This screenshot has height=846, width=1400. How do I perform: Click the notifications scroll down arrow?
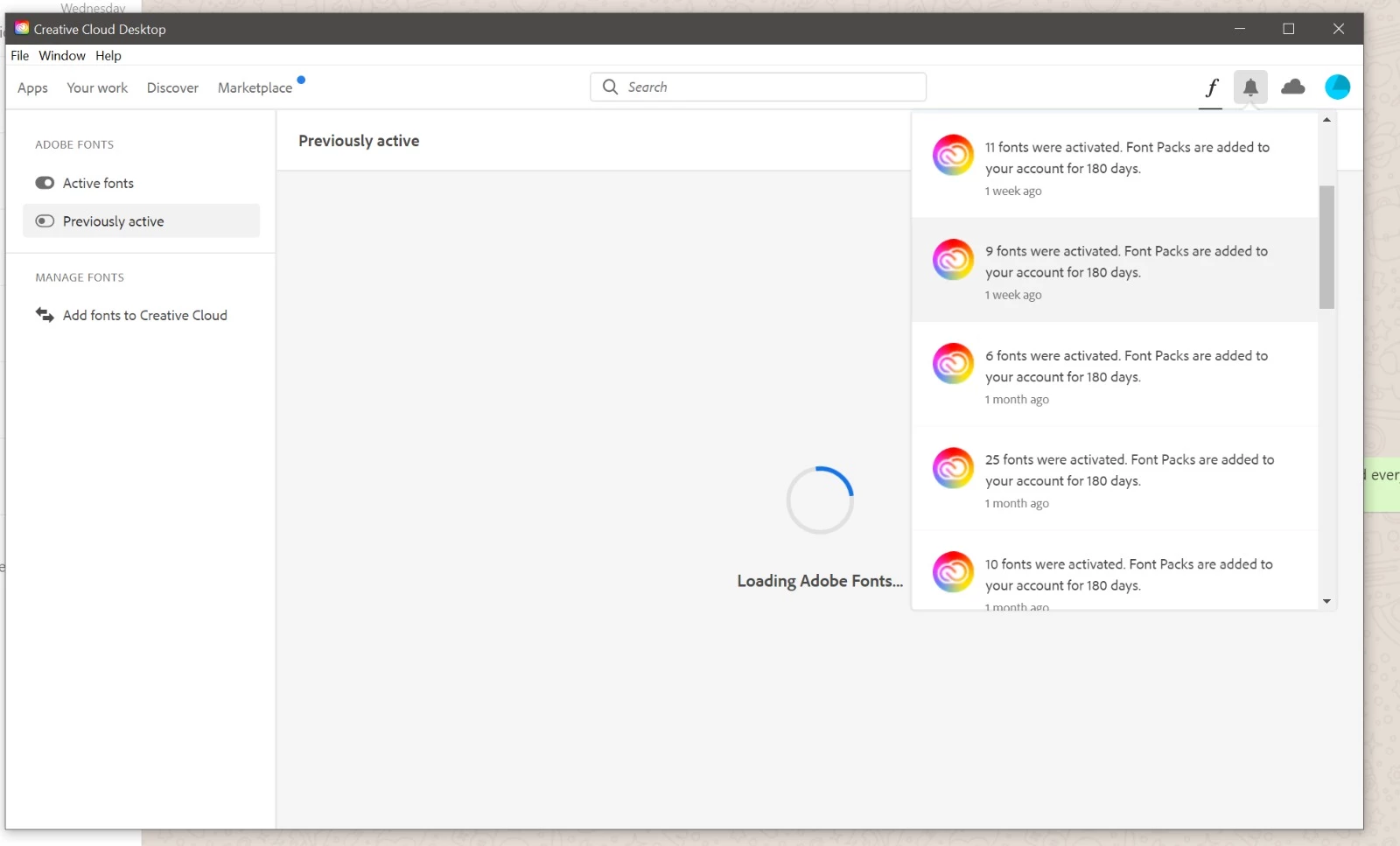(x=1326, y=601)
